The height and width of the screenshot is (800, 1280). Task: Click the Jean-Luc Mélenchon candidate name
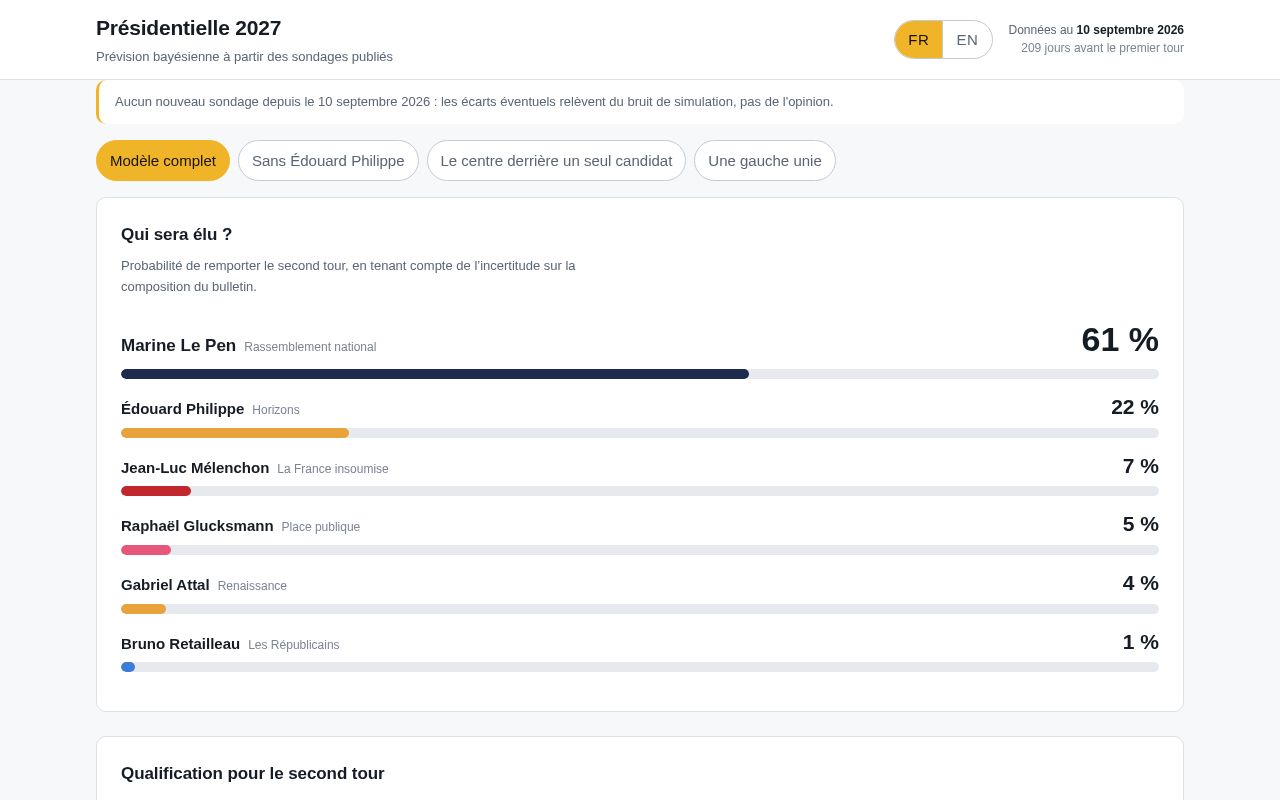(195, 468)
